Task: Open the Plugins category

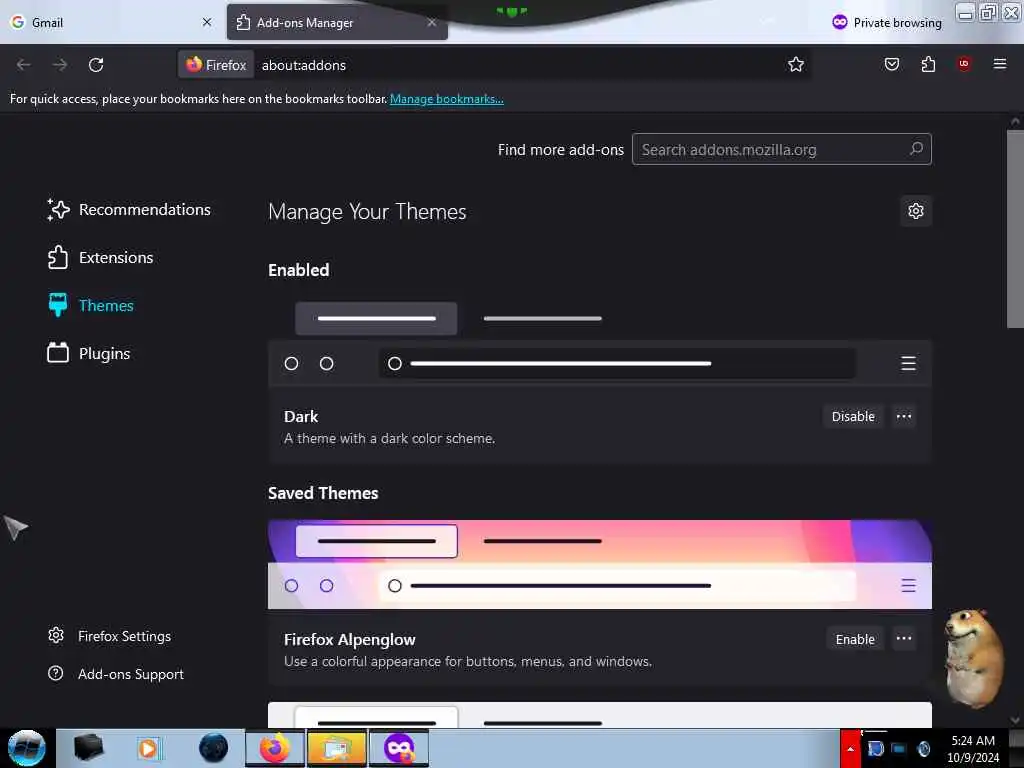Action: 88,353
